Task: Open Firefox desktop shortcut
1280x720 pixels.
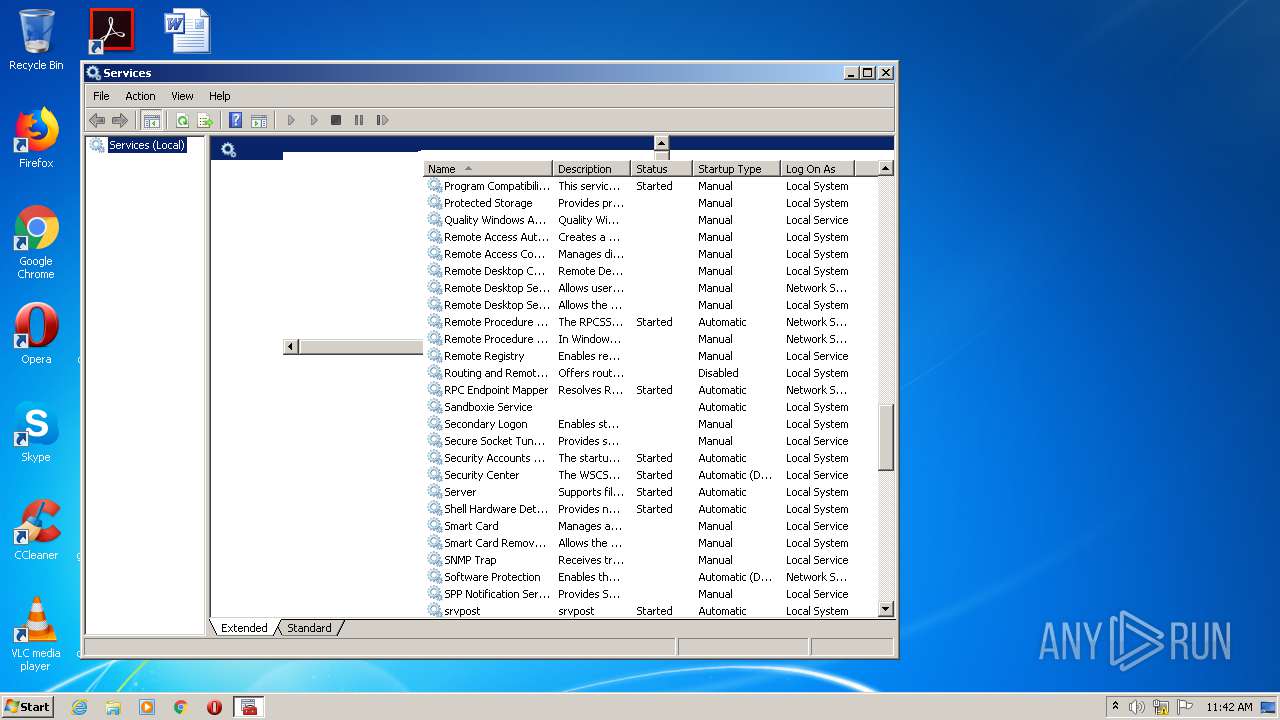Action: click(36, 138)
